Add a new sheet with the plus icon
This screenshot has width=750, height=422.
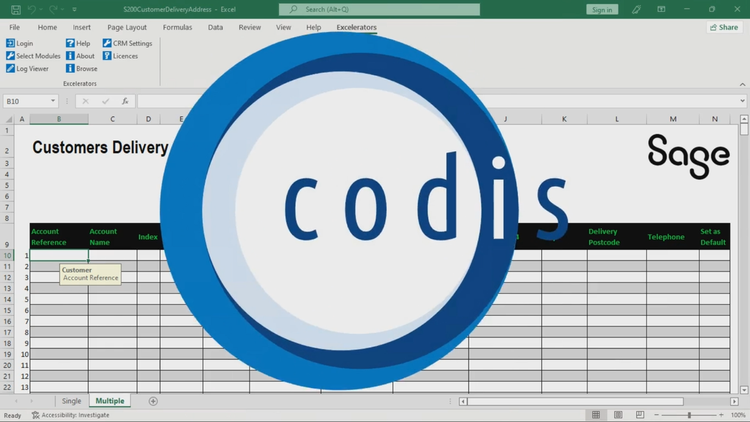(153, 401)
